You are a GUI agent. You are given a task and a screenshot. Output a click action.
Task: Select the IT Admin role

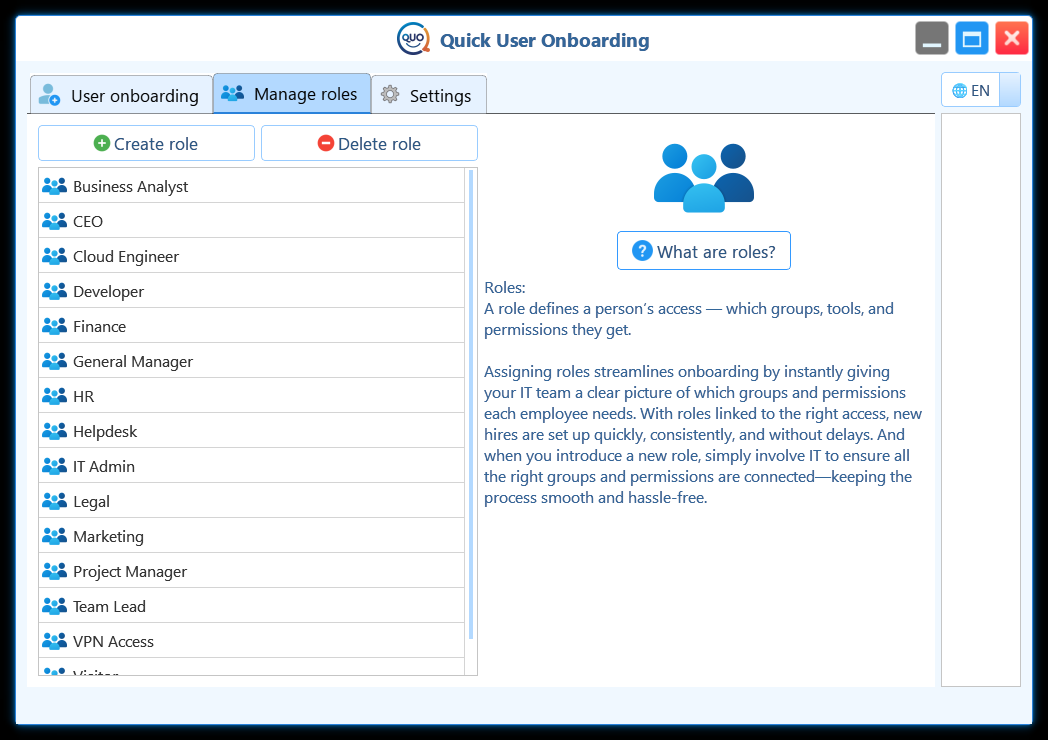click(x=251, y=466)
